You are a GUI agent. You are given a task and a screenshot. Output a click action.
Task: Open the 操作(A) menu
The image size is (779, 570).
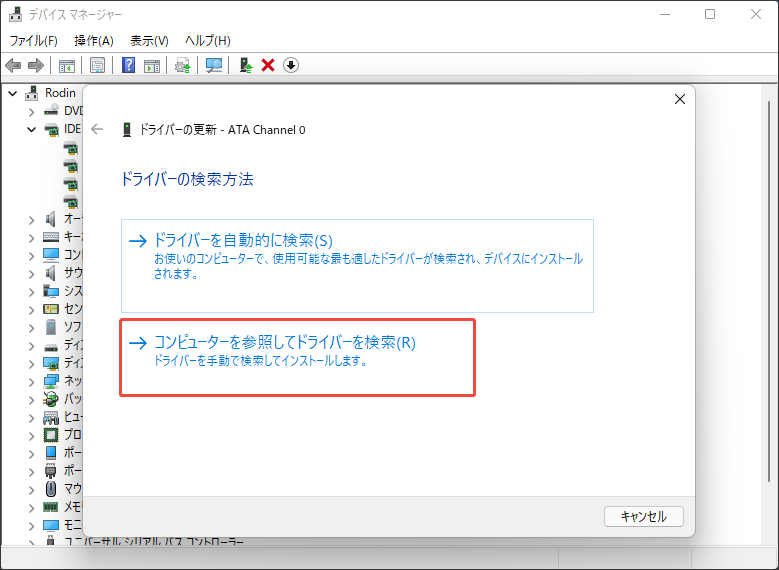click(x=94, y=41)
